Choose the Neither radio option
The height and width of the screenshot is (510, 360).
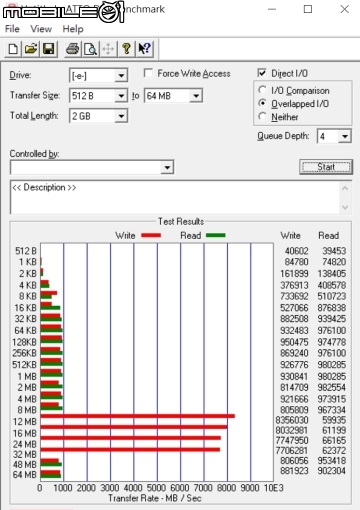point(263,116)
